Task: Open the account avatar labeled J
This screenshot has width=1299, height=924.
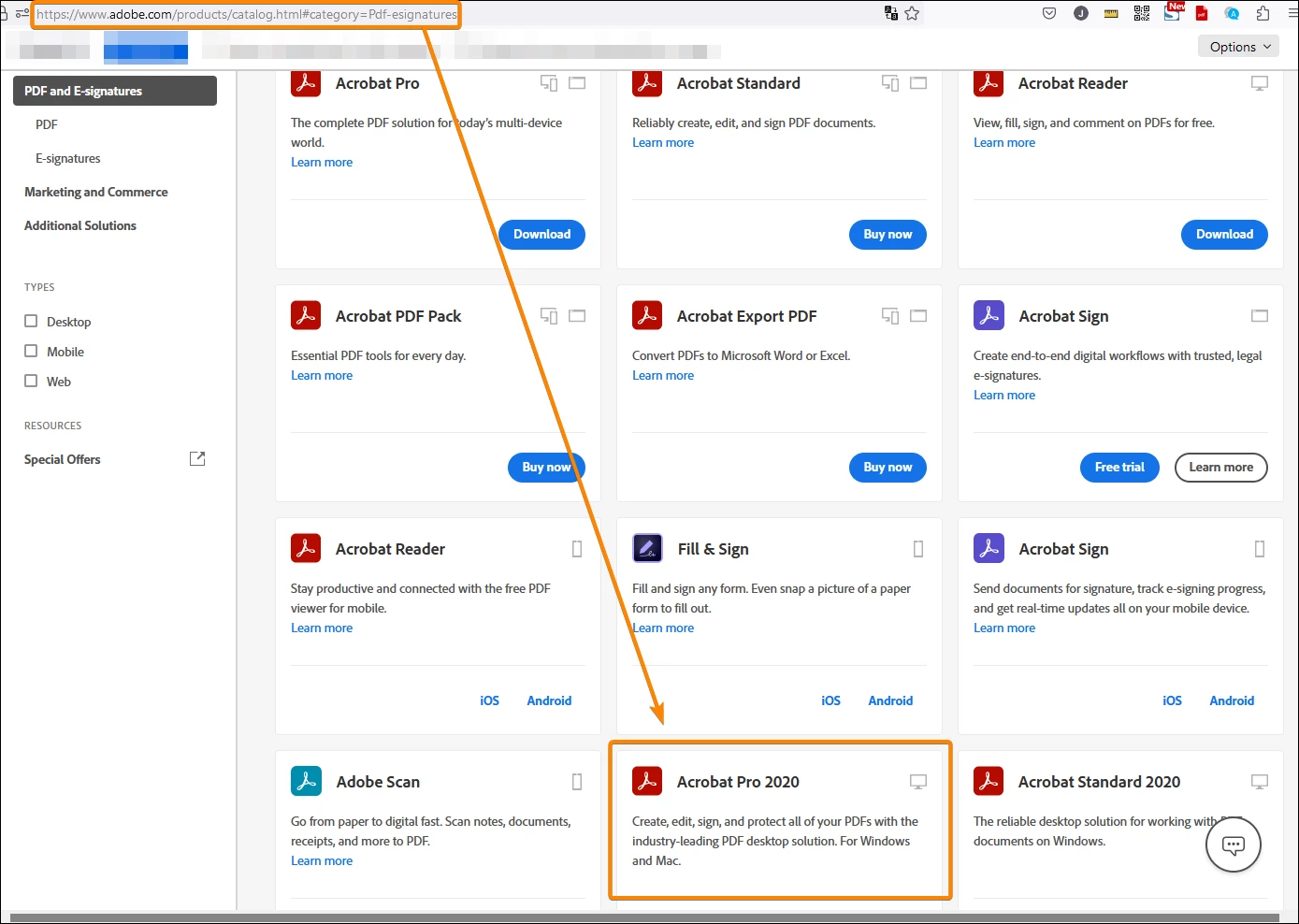Action: tap(1081, 13)
